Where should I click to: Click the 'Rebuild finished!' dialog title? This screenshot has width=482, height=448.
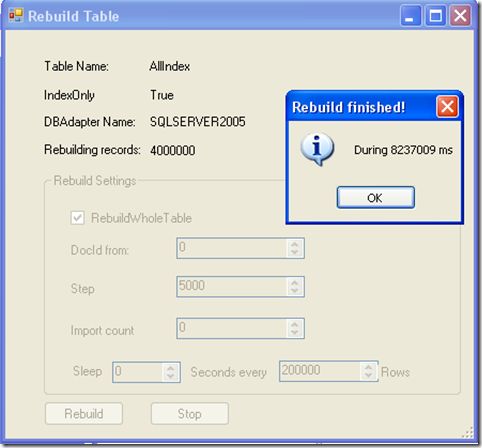(348, 107)
